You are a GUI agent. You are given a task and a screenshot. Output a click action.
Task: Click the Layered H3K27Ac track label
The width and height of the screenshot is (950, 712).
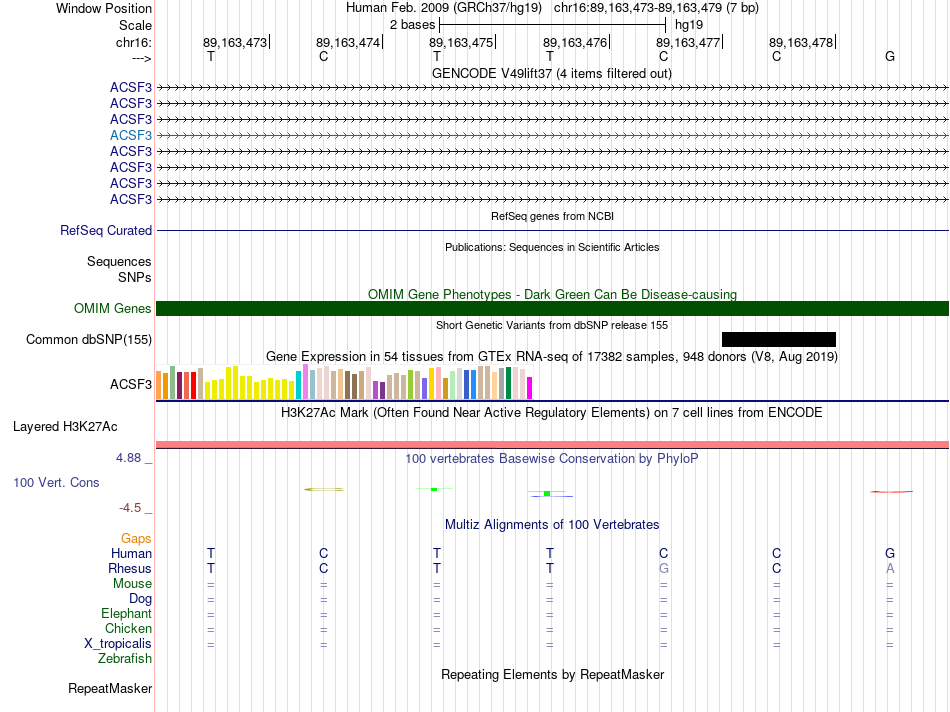coord(65,427)
